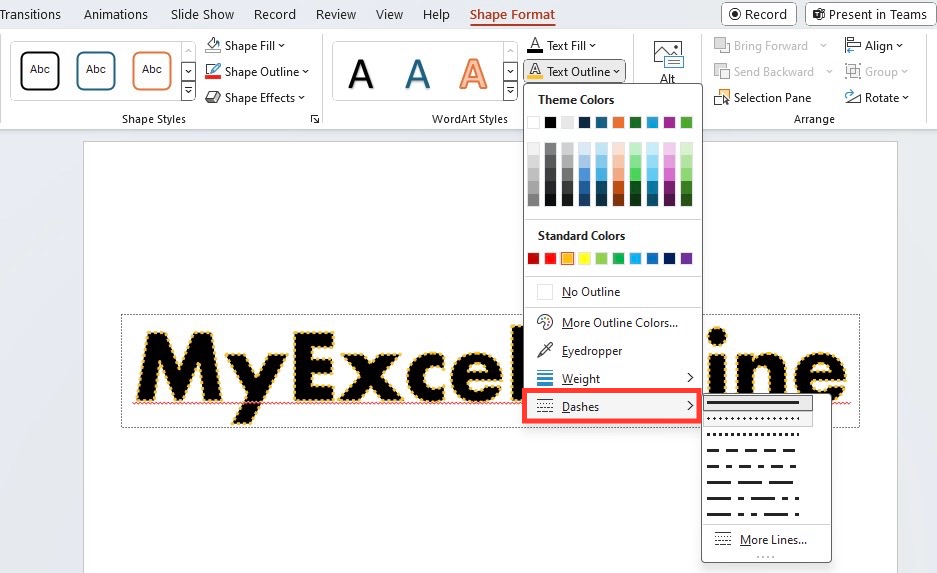Open the Rotate icon menu

pyautogui.click(x=853, y=97)
